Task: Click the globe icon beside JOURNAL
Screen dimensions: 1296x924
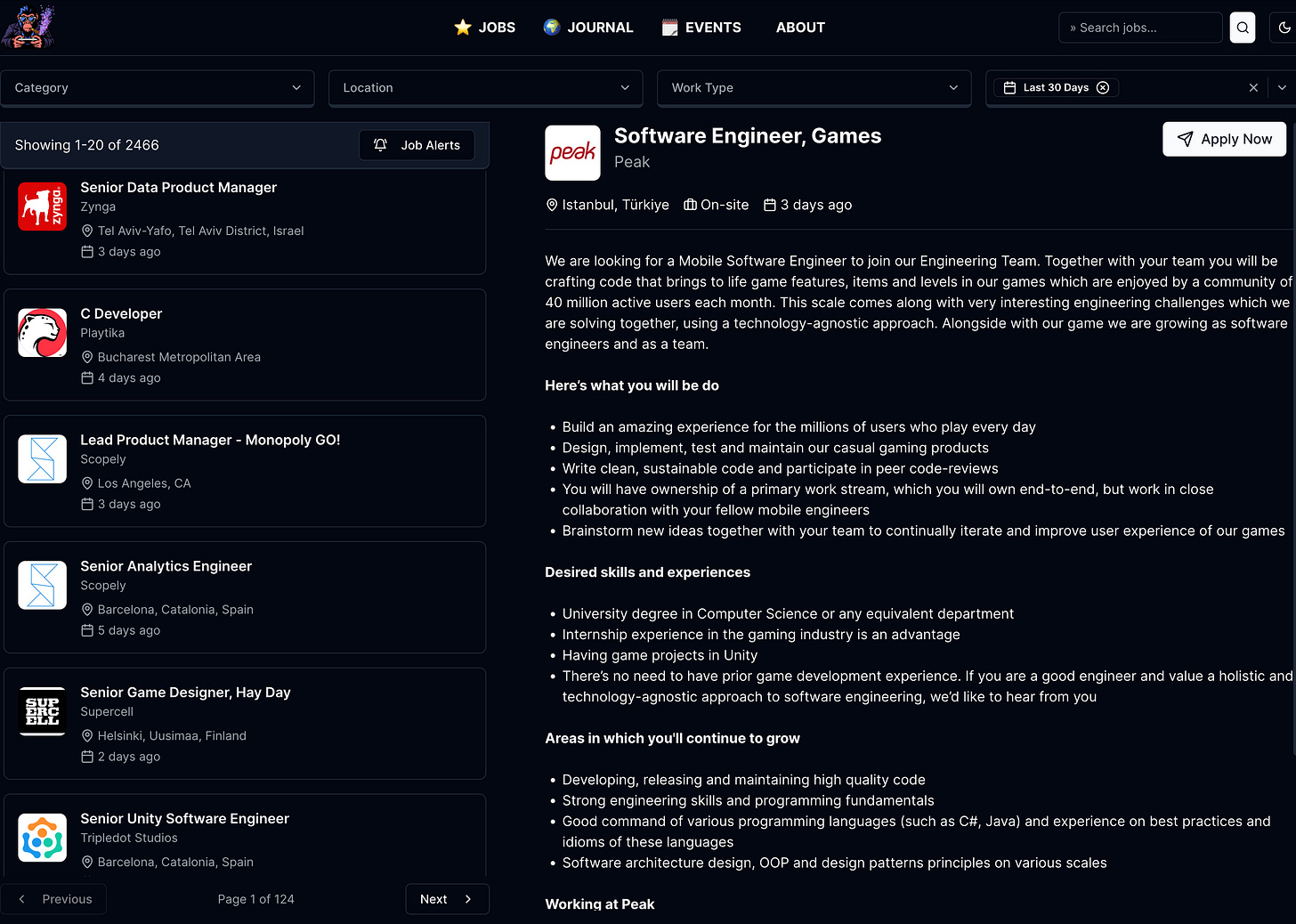Action: click(x=552, y=28)
